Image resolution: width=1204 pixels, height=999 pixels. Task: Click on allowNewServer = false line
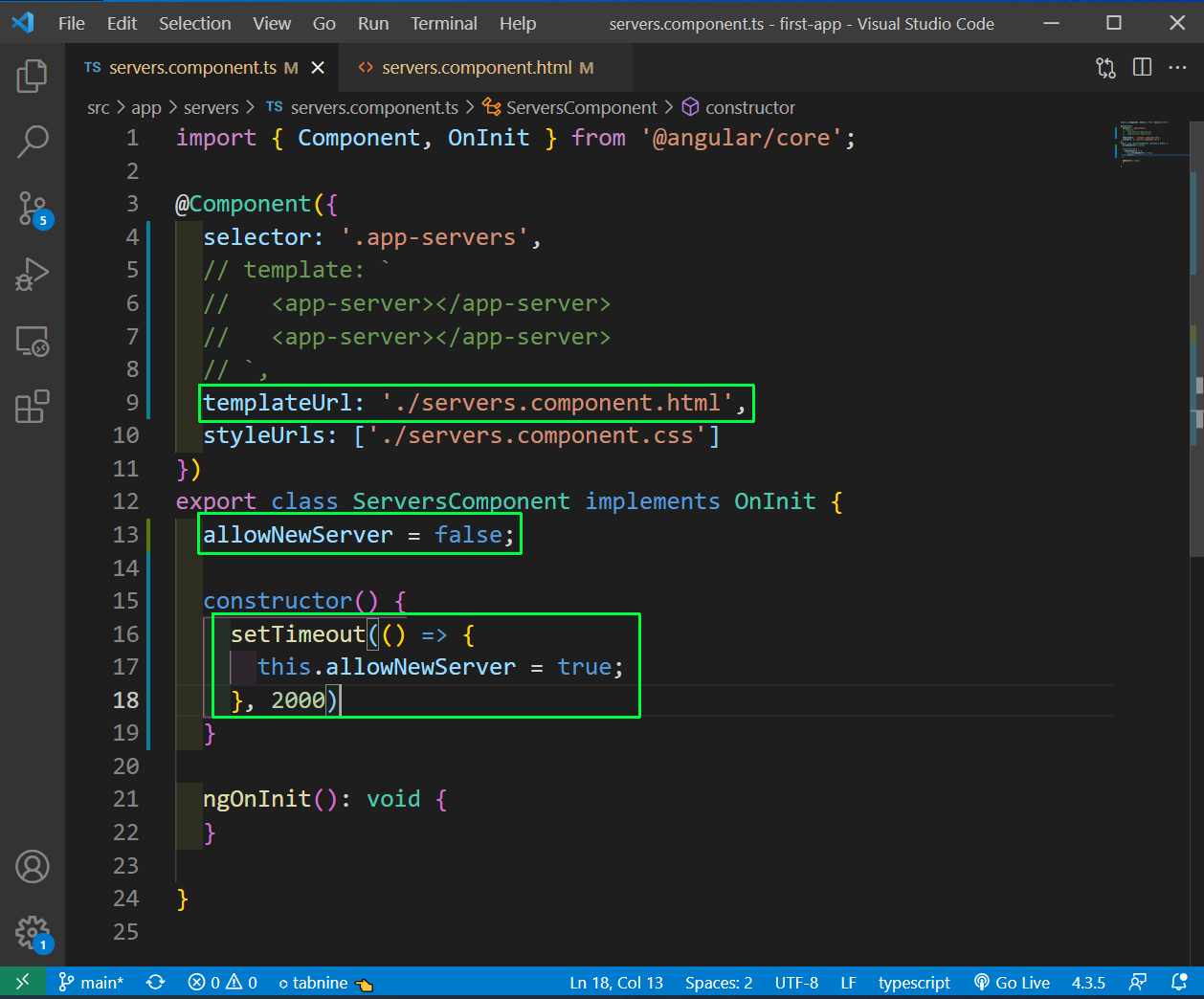click(x=359, y=535)
